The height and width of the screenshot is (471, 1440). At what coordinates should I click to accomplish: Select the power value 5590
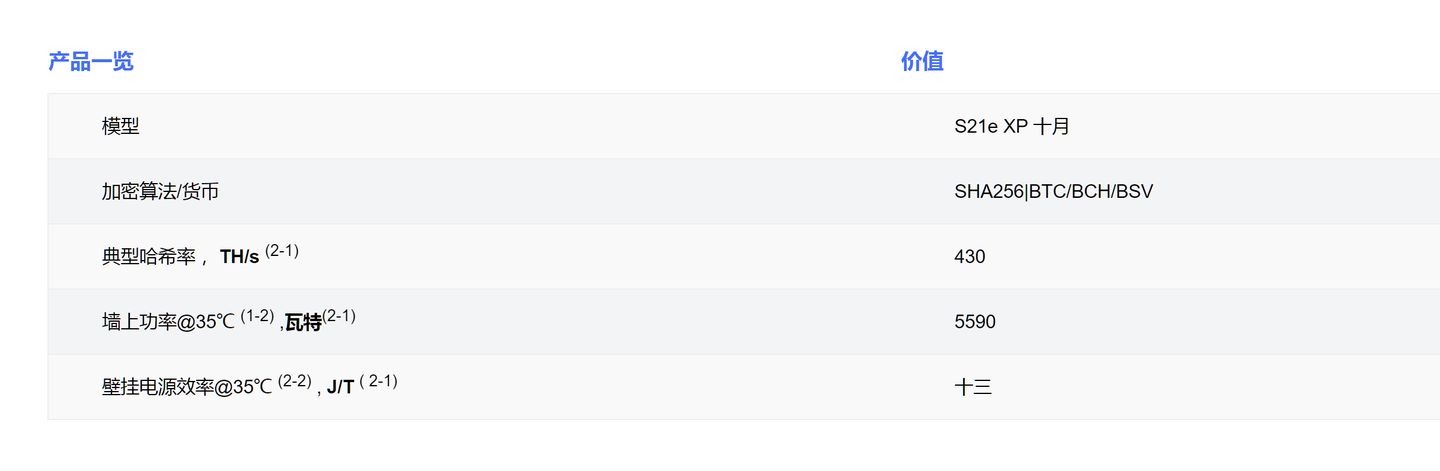(975, 322)
